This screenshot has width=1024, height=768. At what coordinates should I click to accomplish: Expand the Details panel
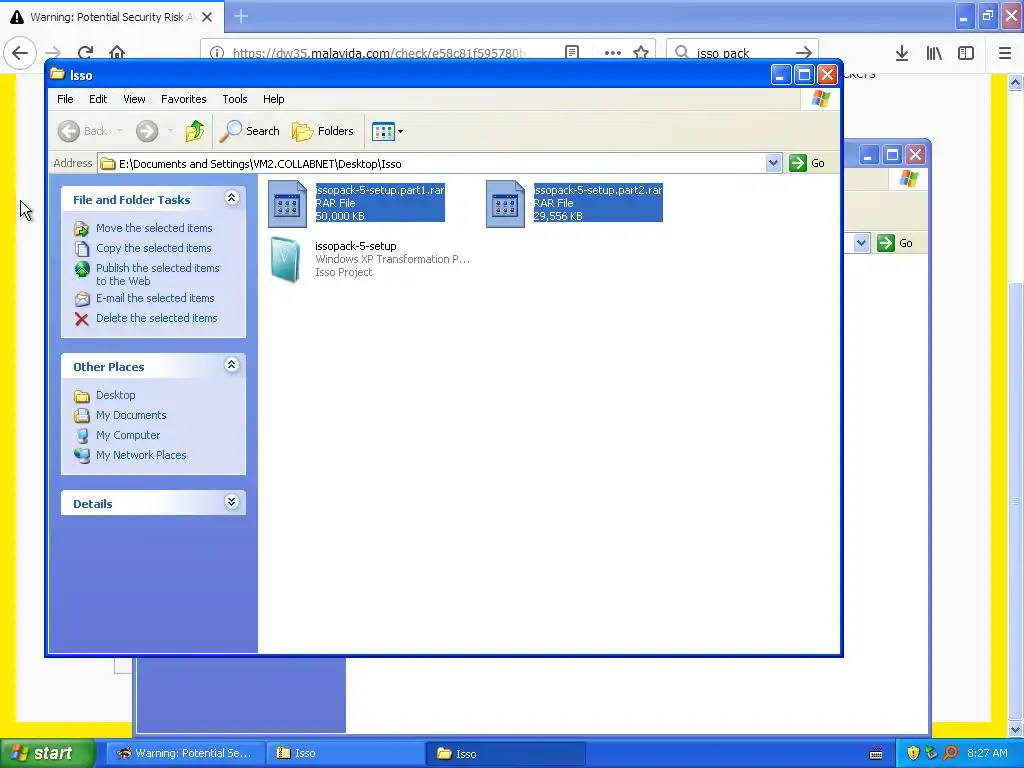(231, 502)
